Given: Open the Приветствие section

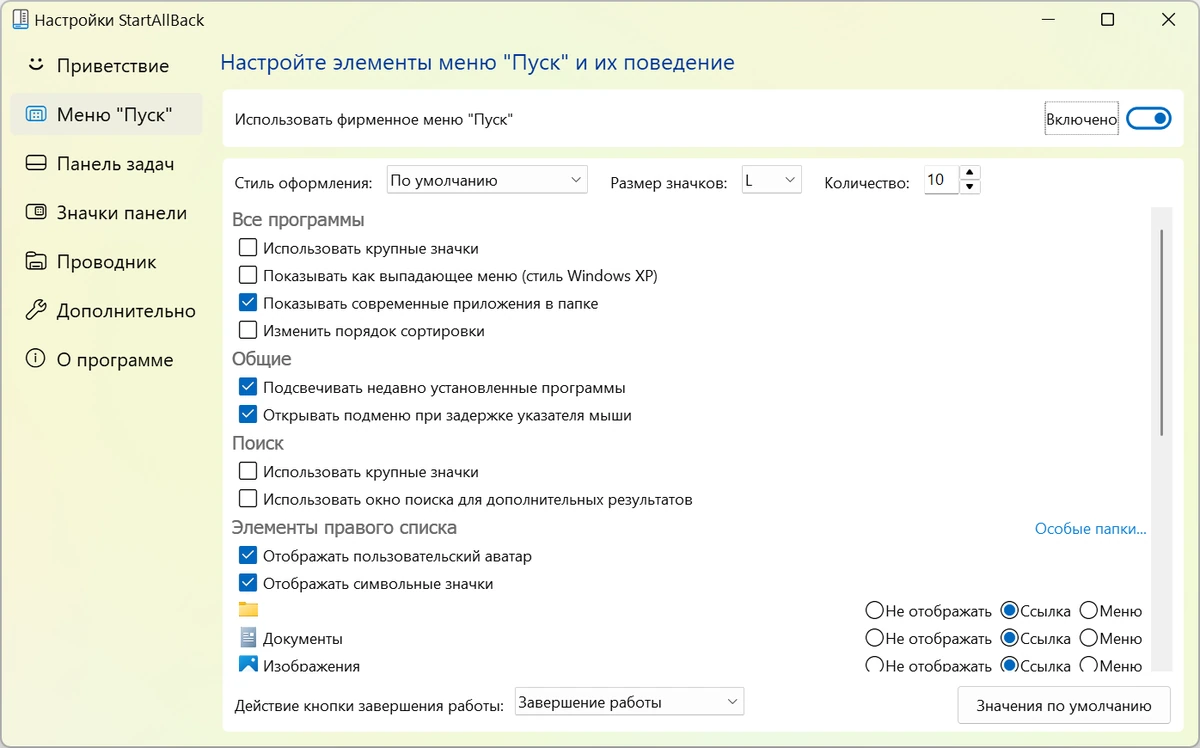Looking at the screenshot, I should pos(106,65).
